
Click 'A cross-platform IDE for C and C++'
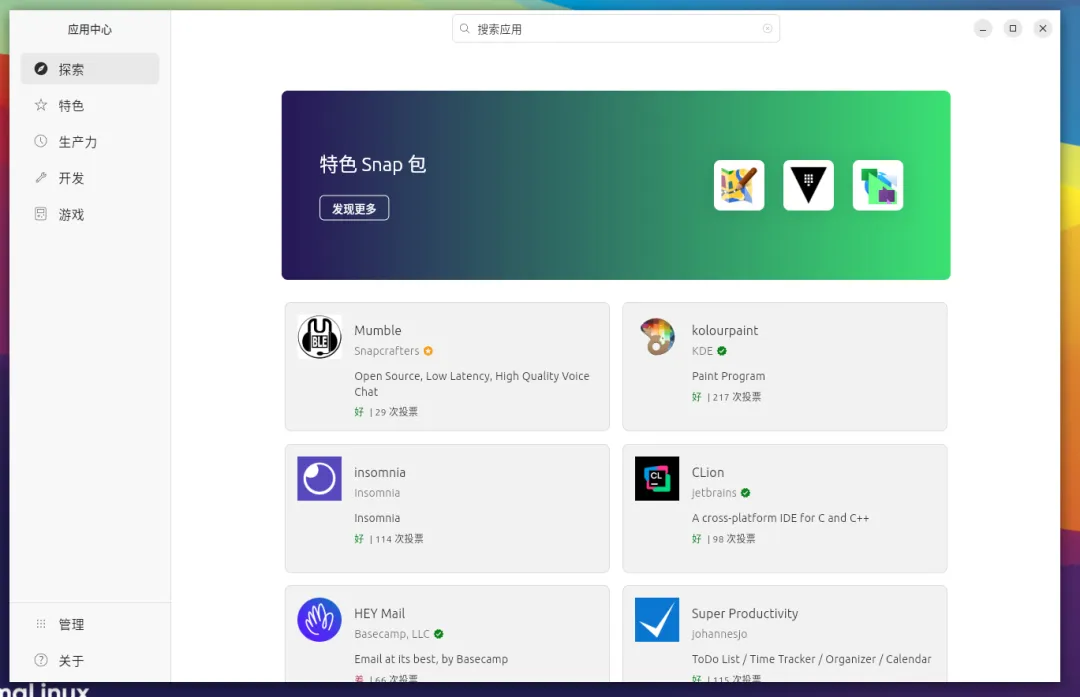click(x=780, y=518)
